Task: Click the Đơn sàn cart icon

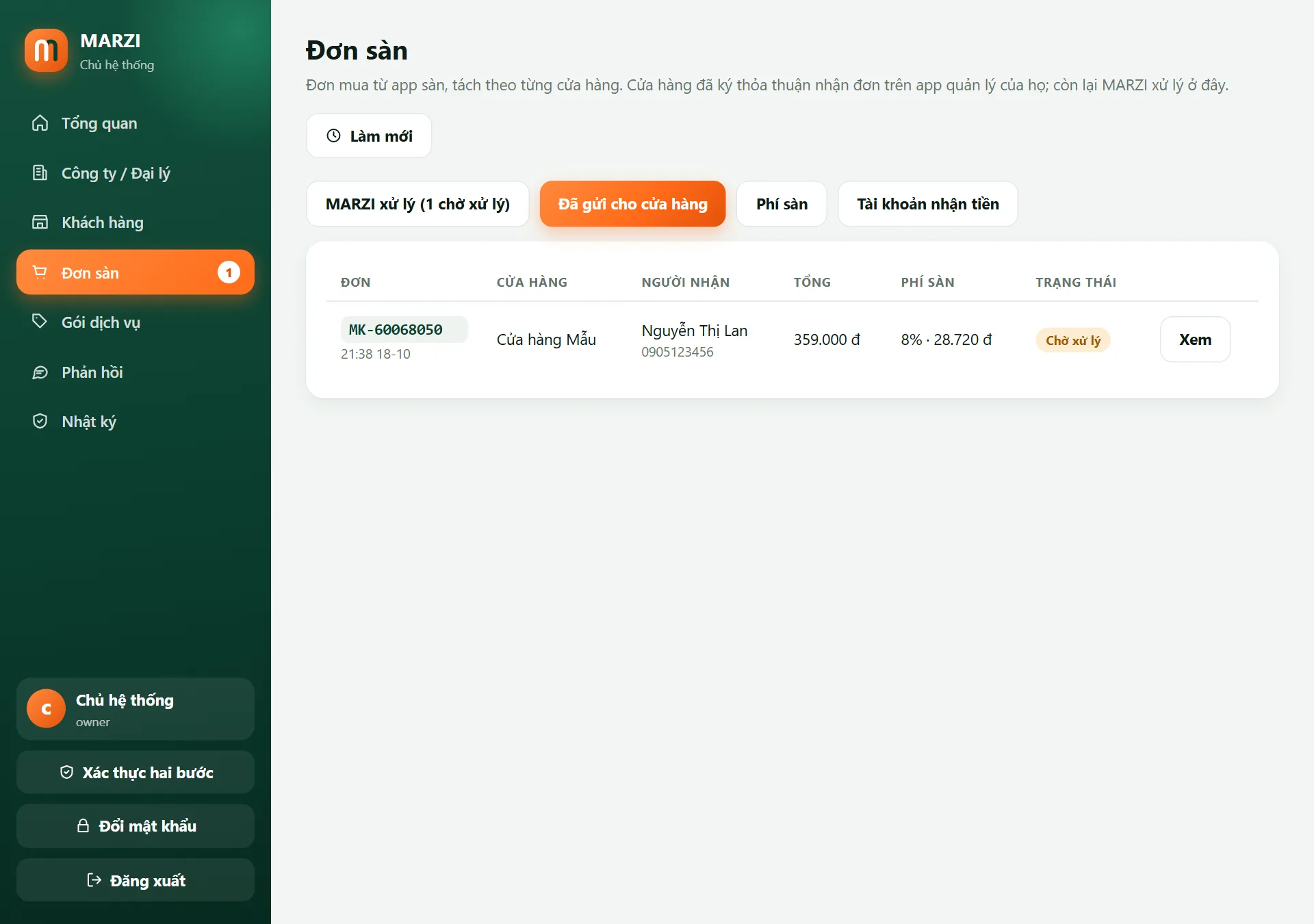Action: coord(40,272)
